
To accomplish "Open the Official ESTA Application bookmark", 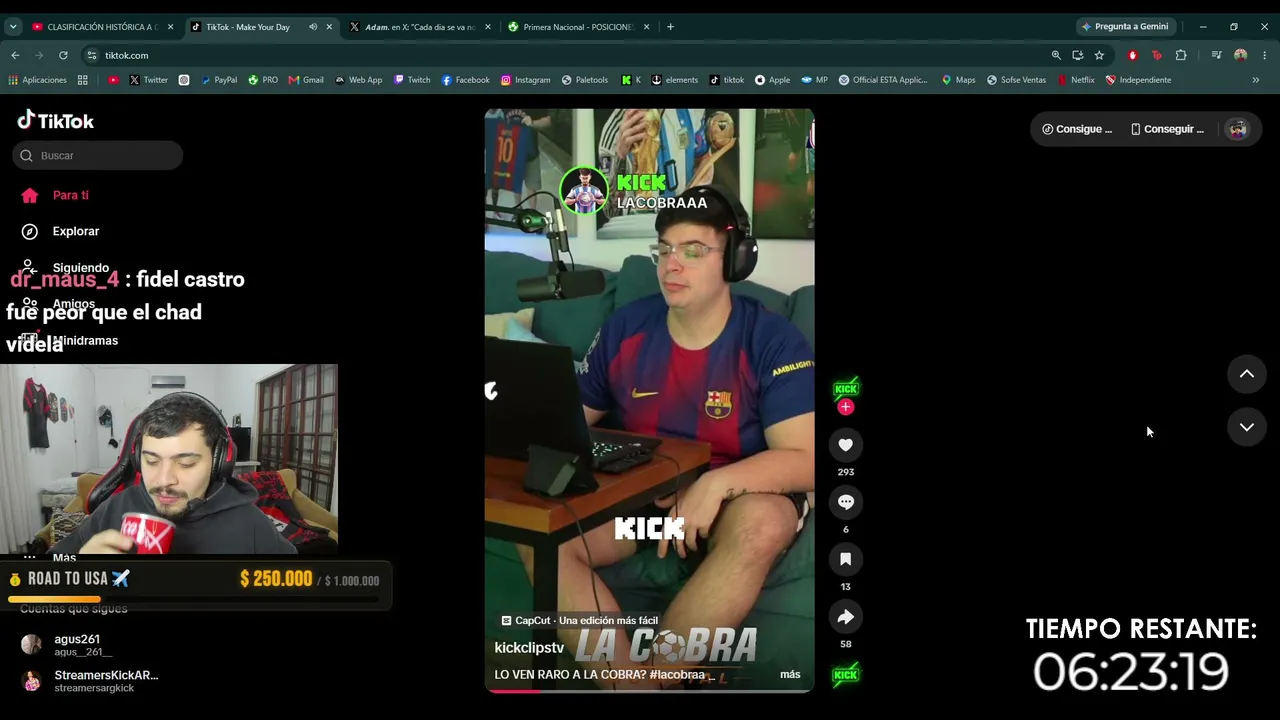I will (x=883, y=80).
